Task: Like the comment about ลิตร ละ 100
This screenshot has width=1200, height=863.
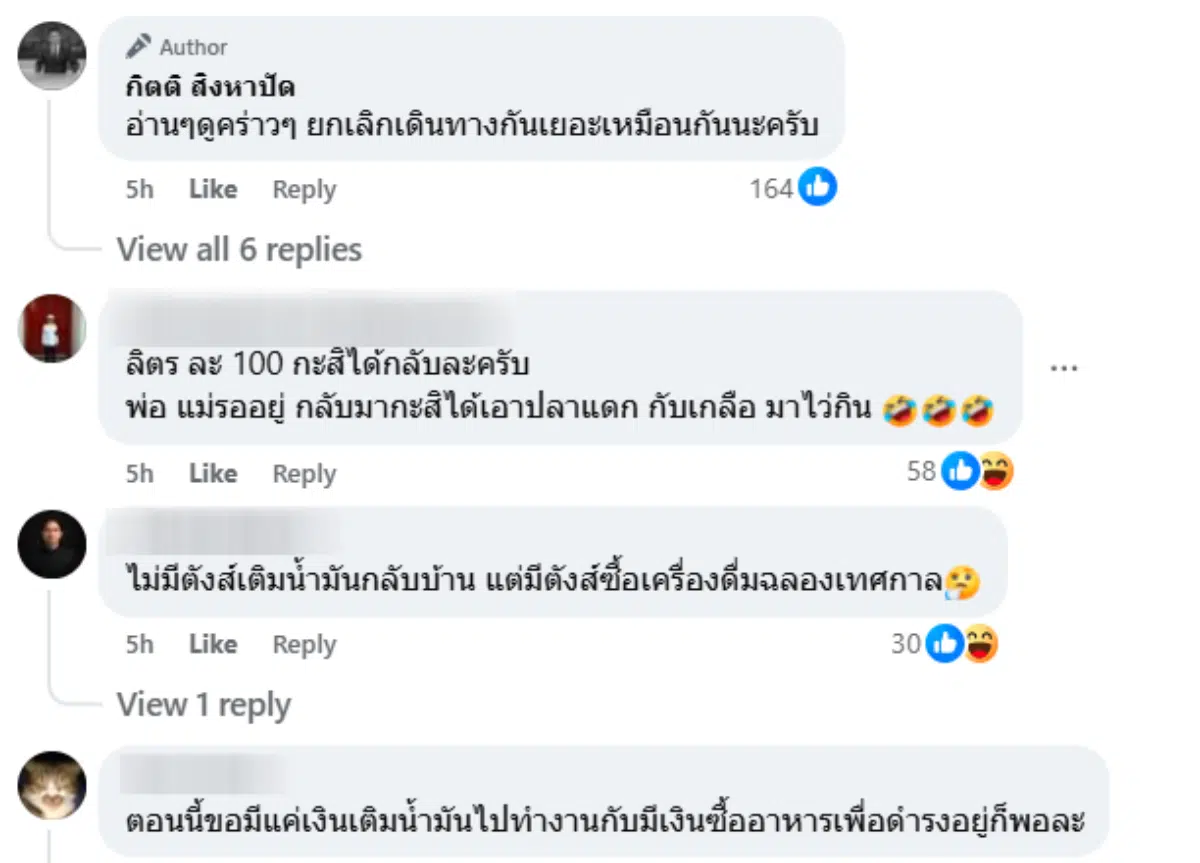Action: 213,473
